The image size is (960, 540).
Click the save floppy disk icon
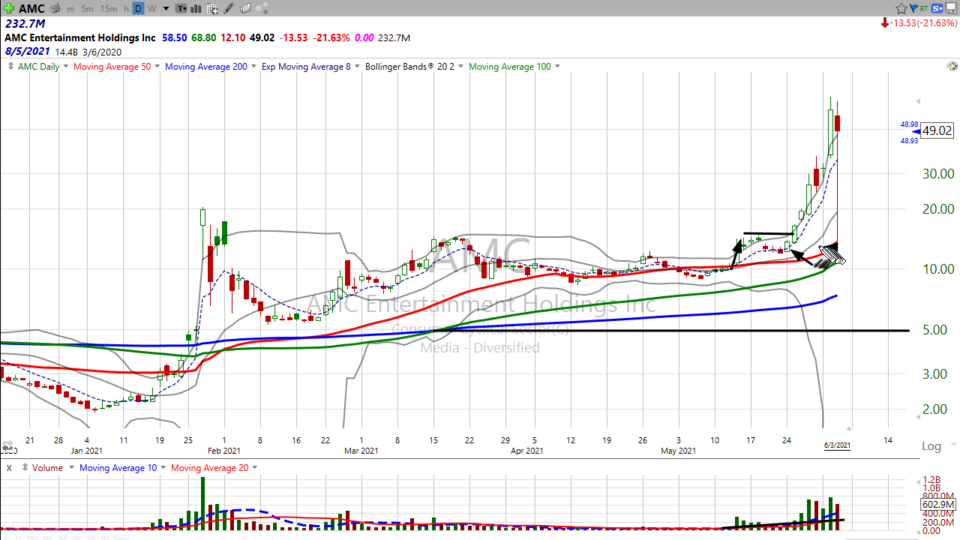pos(951,9)
